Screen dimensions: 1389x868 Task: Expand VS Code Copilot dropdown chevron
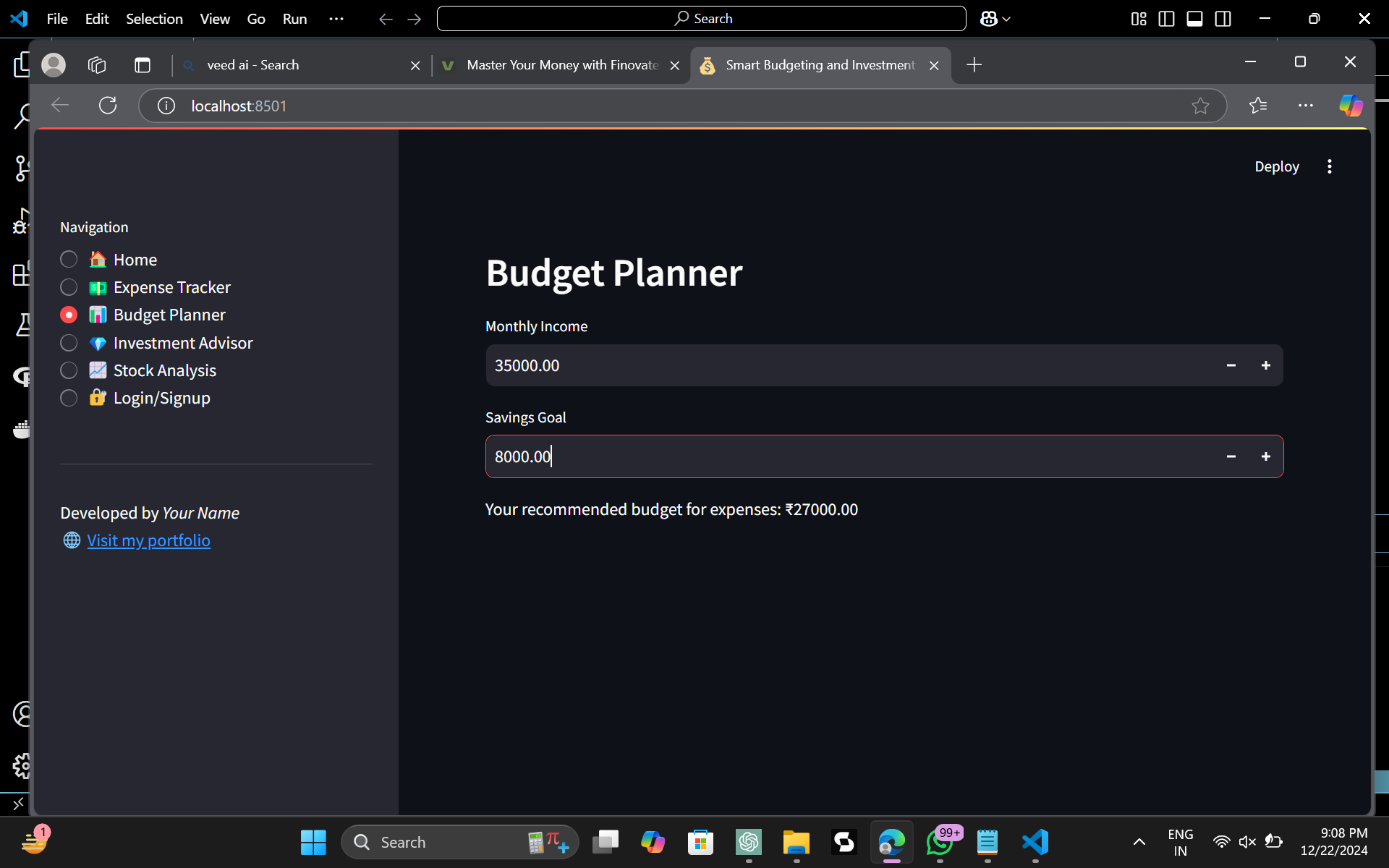coord(1006,20)
